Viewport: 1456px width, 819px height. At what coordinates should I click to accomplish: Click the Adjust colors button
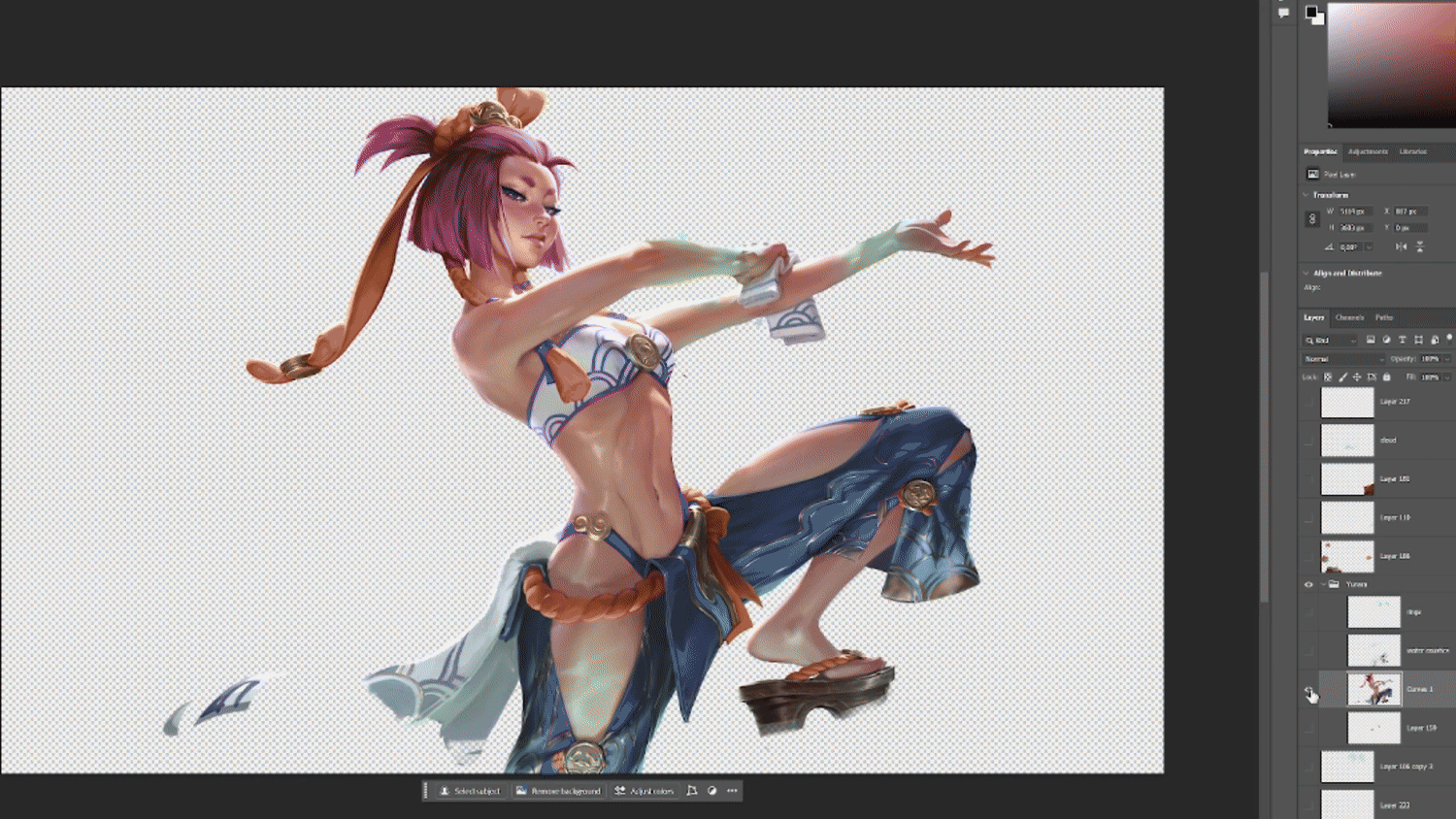(645, 791)
